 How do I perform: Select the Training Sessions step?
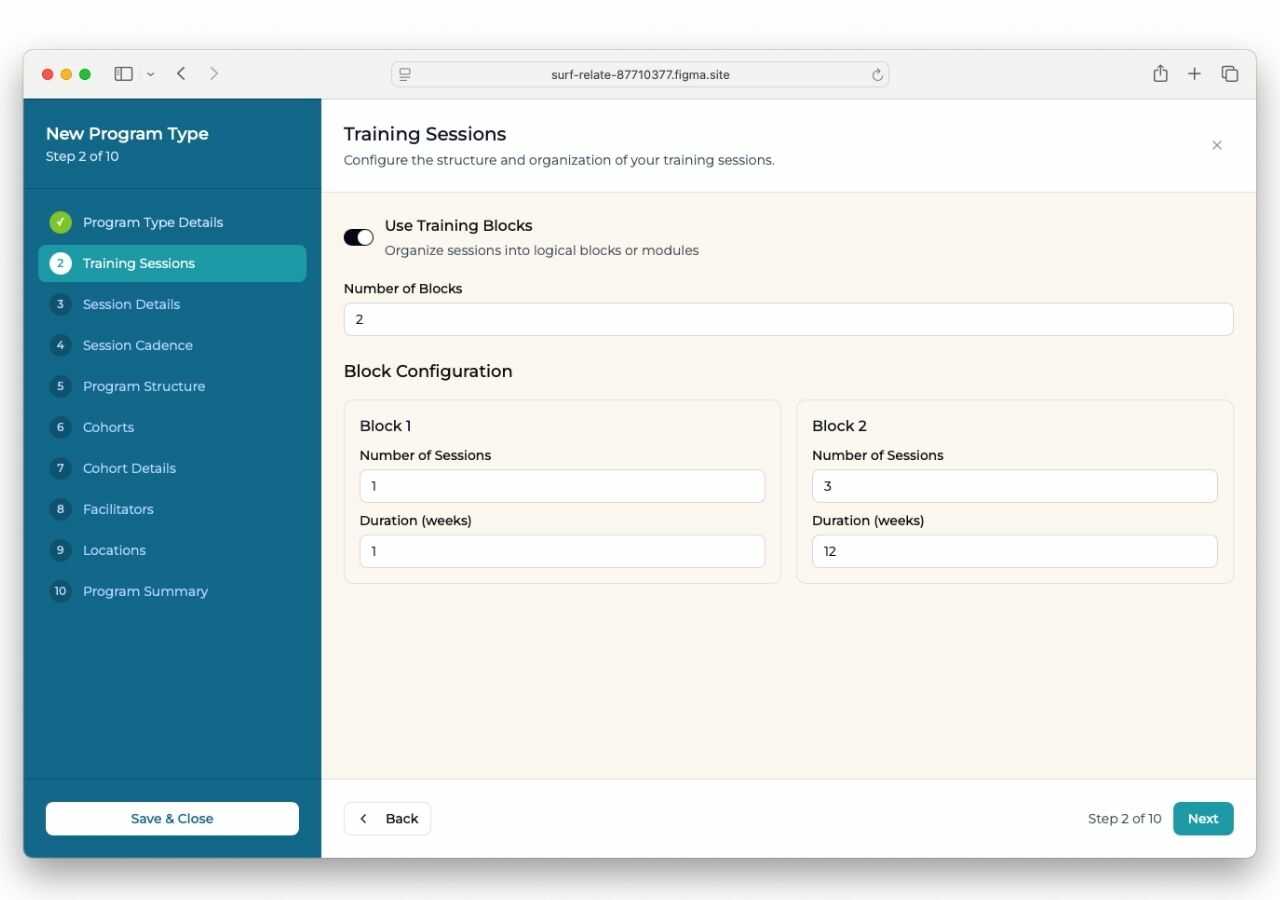tap(172, 263)
